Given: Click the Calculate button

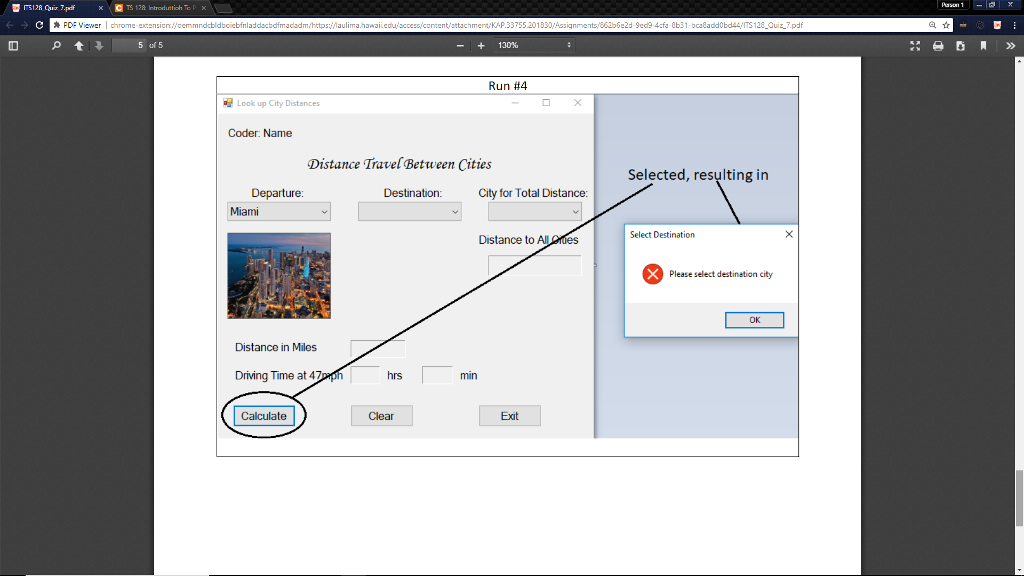Looking at the screenshot, I should point(264,416).
